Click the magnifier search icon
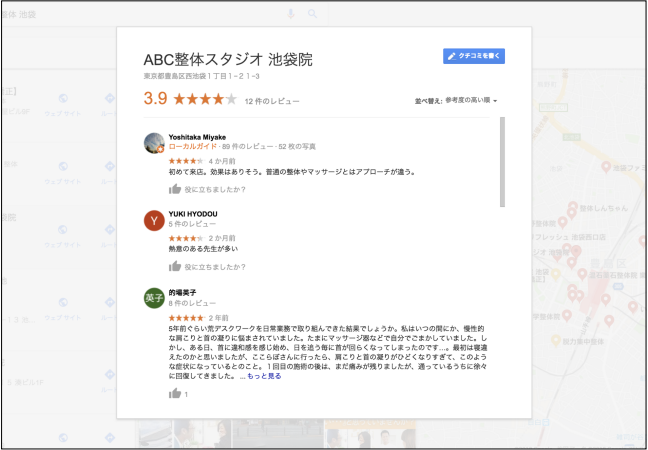The width and height of the screenshot is (648, 450). click(x=313, y=14)
